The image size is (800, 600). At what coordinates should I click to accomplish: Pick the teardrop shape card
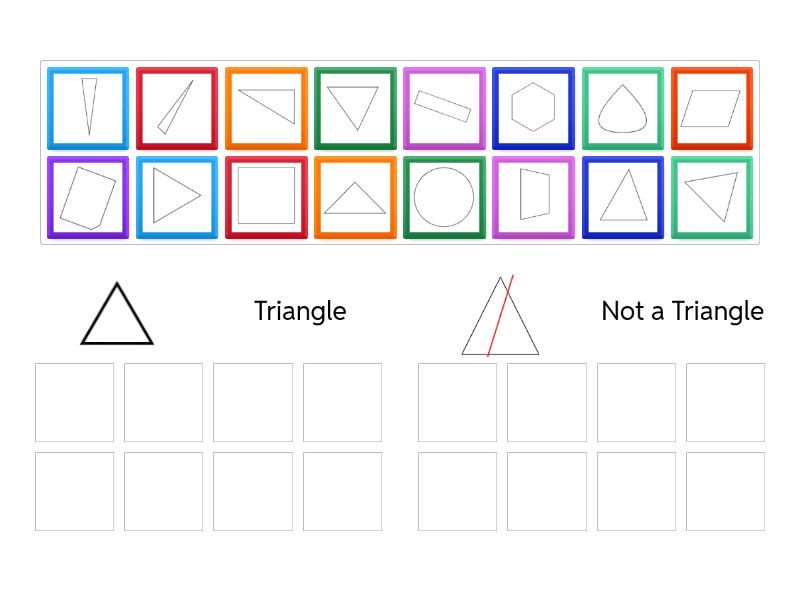point(622,108)
